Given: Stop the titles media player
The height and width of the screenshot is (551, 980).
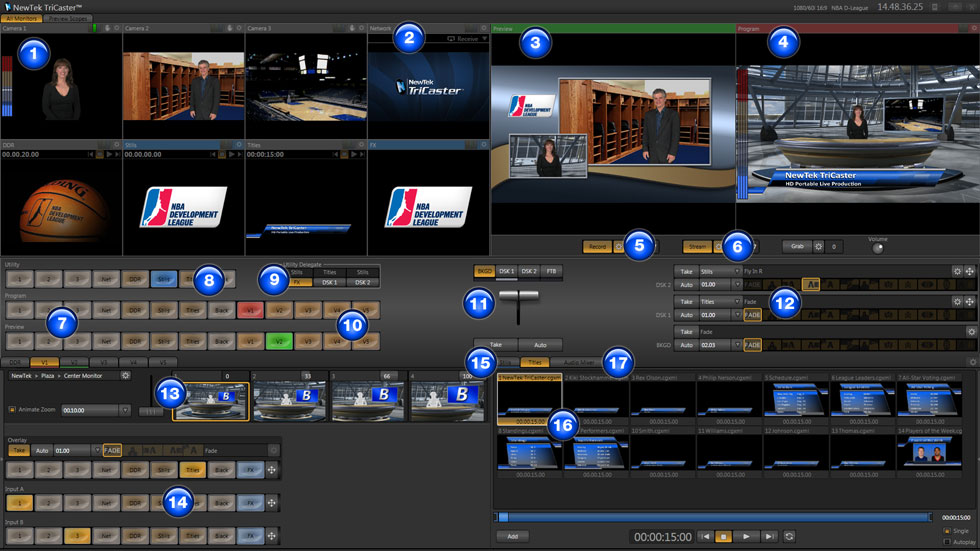Looking at the screenshot, I should click(724, 536).
